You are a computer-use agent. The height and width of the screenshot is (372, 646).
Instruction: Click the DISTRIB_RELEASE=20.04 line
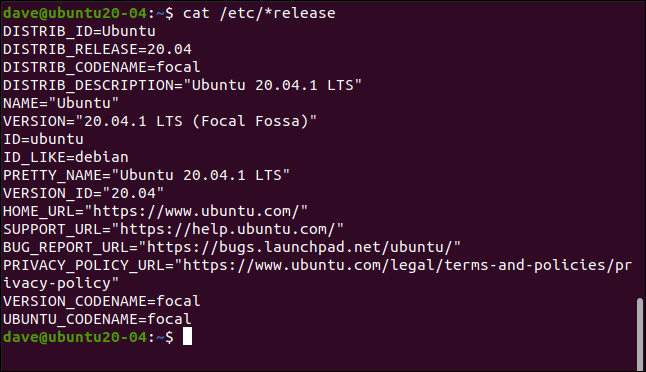pos(97,49)
